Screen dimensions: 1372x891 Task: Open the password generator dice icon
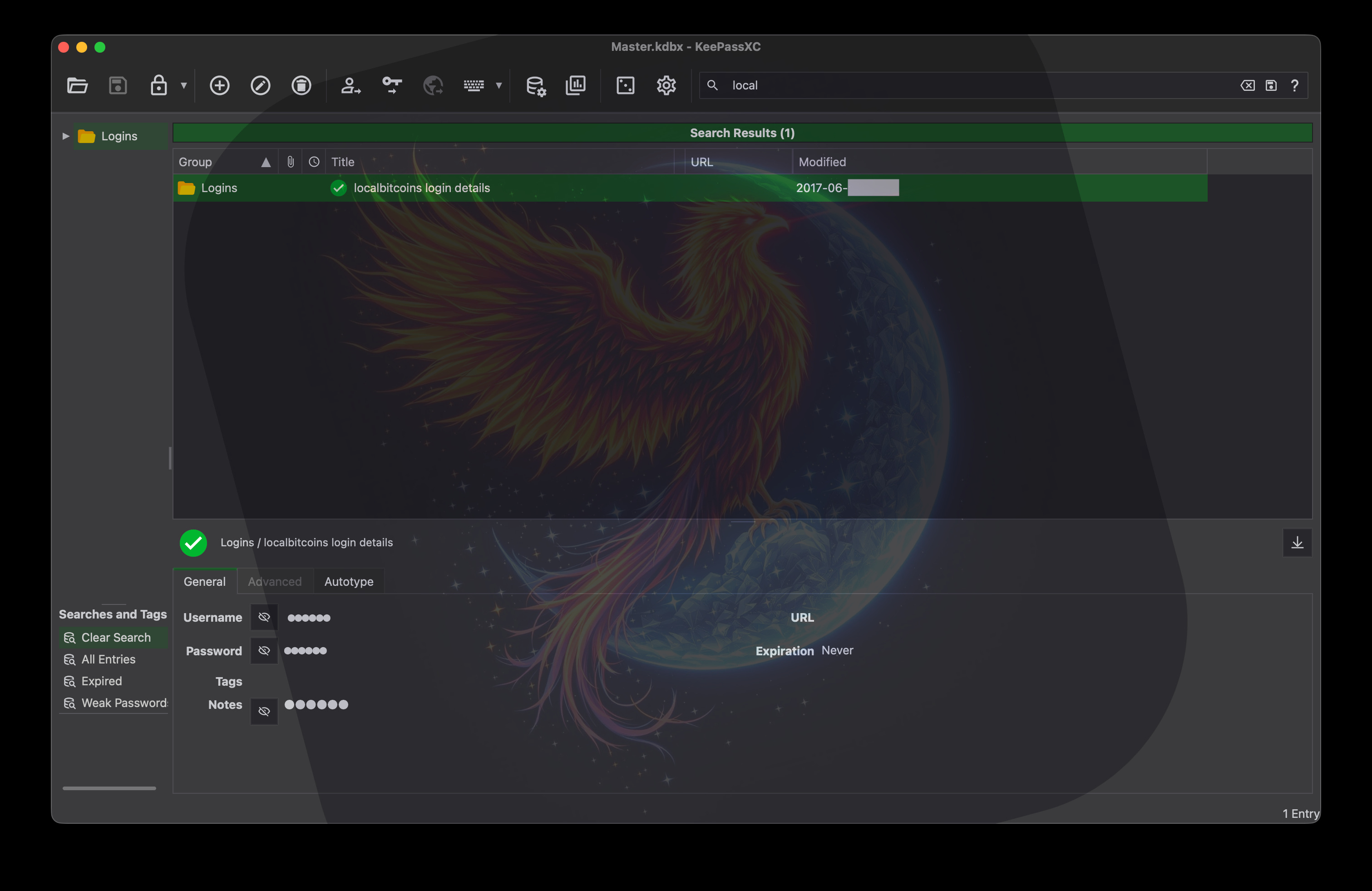tap(625, 85)
